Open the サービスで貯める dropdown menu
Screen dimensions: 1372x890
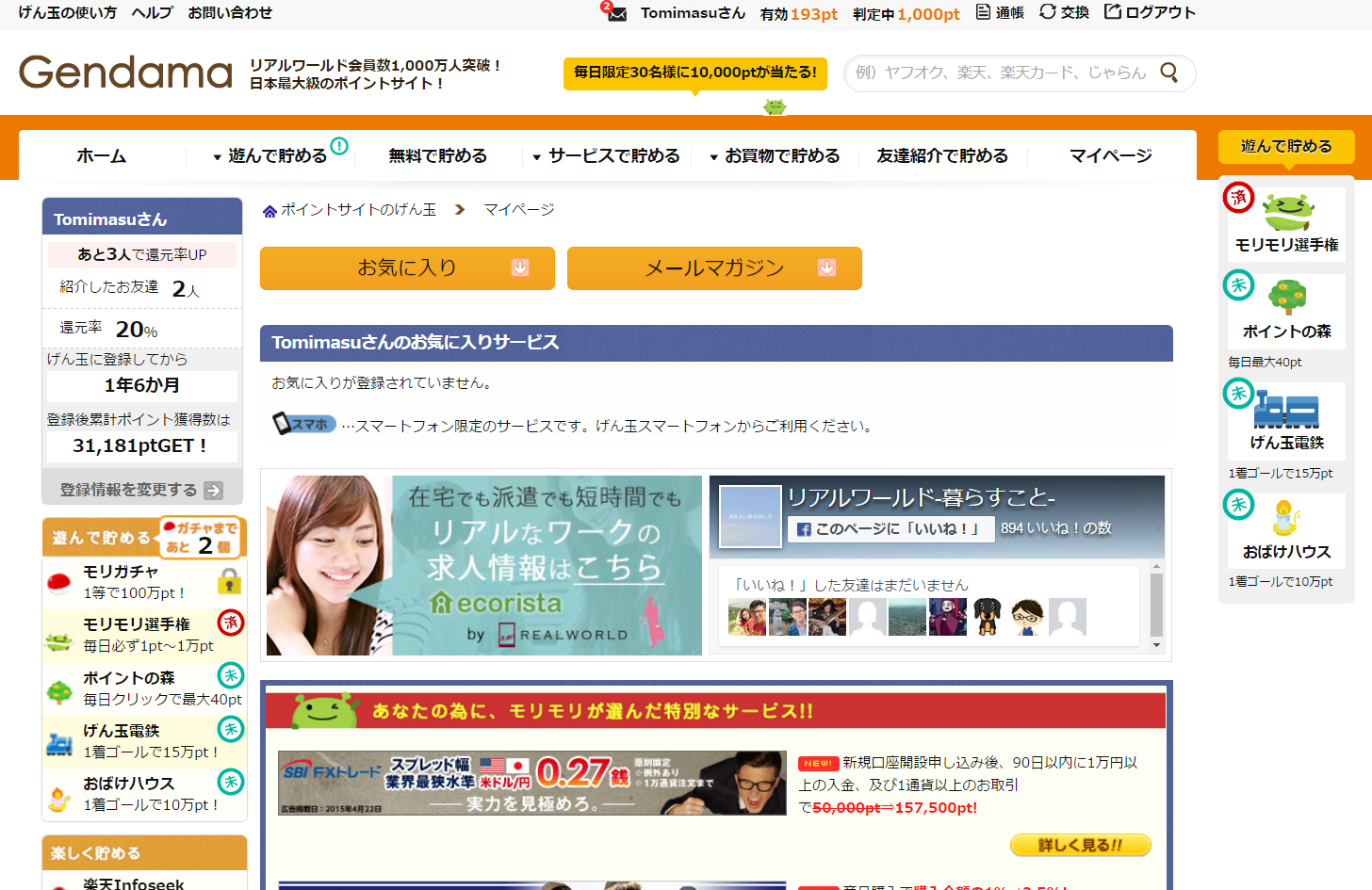tap(606, 156)
